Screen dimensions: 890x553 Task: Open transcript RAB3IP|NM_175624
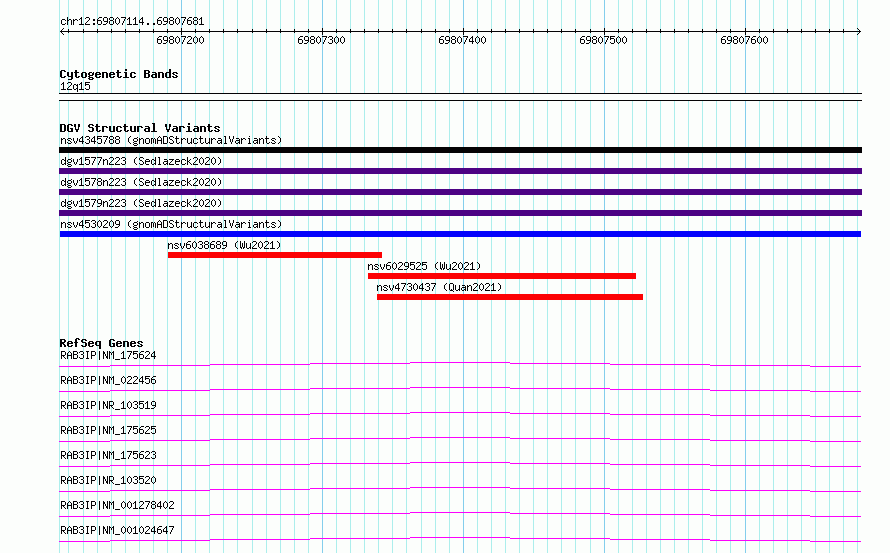click(x=108, y=355)
